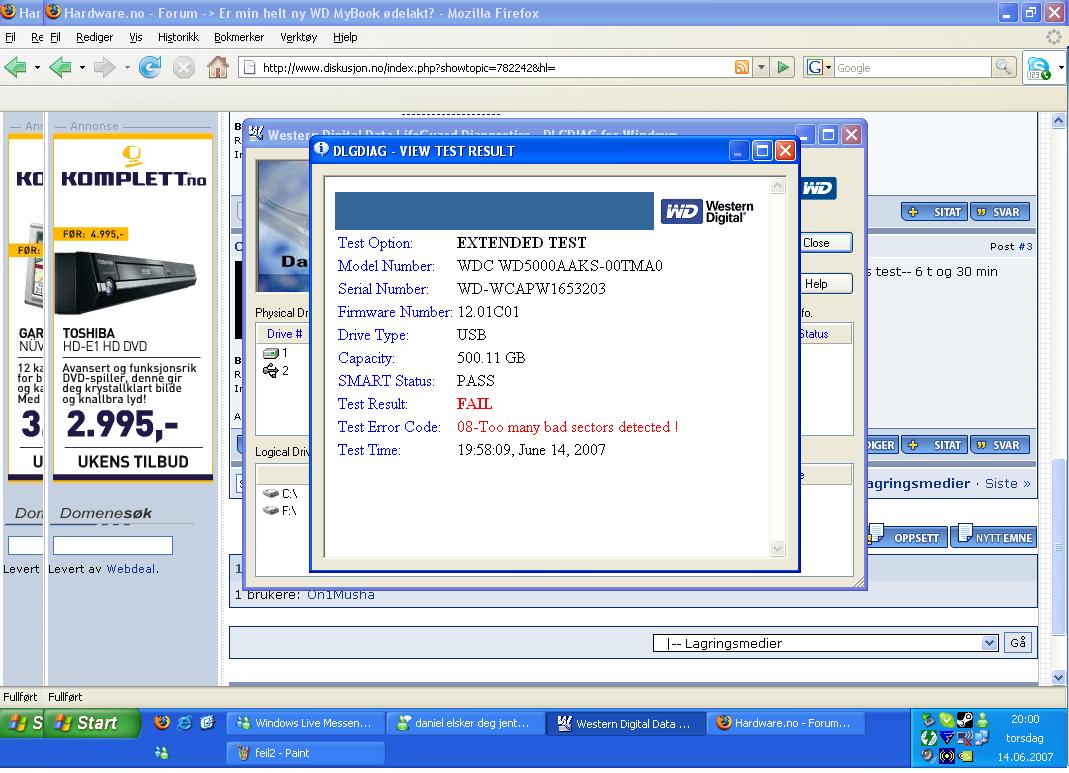This screenshot has height=773, width=1069.
Task: Click test result pane scroll up arrow
Action: tap(777, 185)
